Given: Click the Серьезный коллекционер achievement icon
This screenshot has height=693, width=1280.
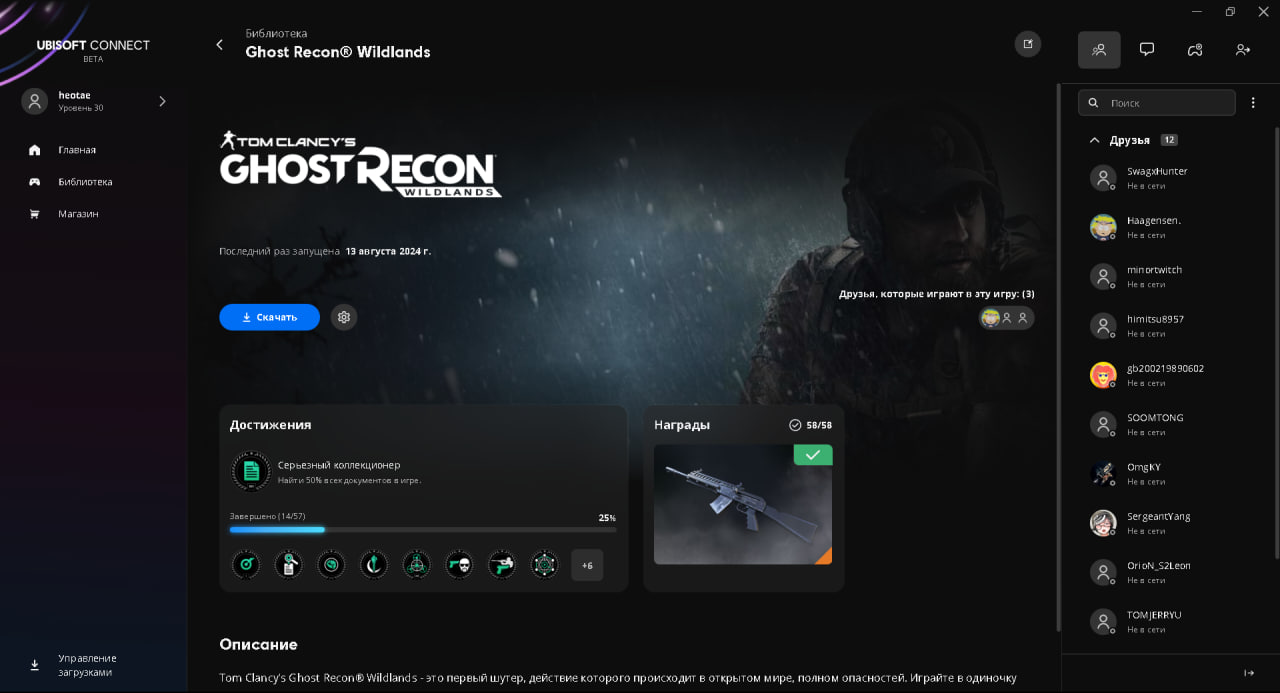Looking at the screenshot, I should [251, 471].
